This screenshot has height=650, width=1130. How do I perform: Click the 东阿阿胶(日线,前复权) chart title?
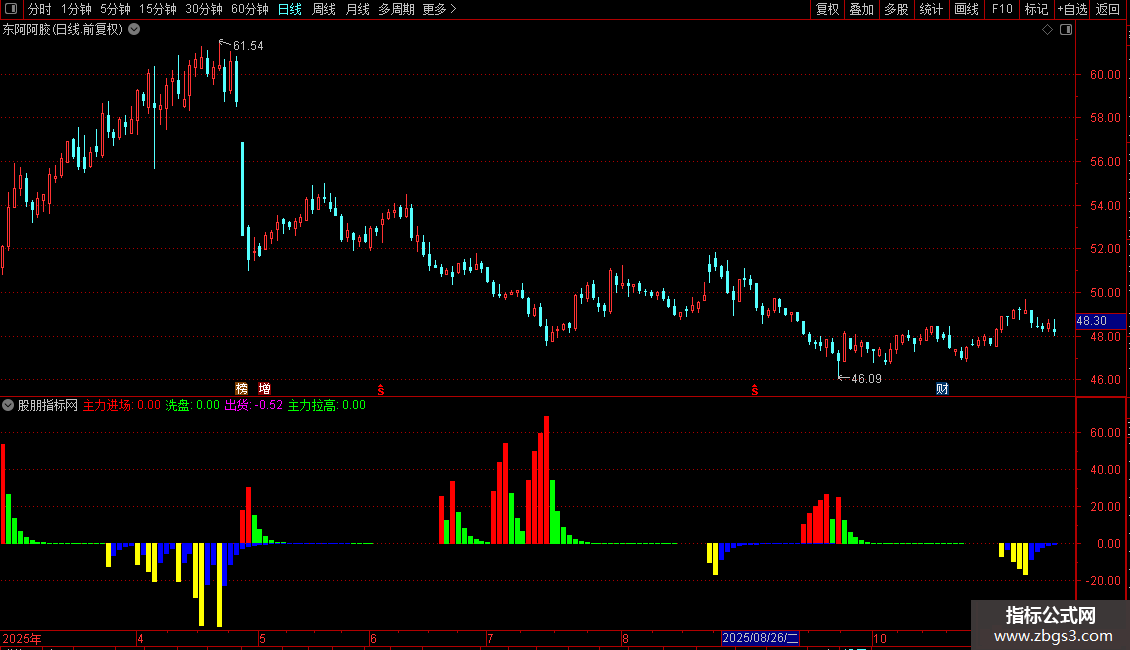63,29
